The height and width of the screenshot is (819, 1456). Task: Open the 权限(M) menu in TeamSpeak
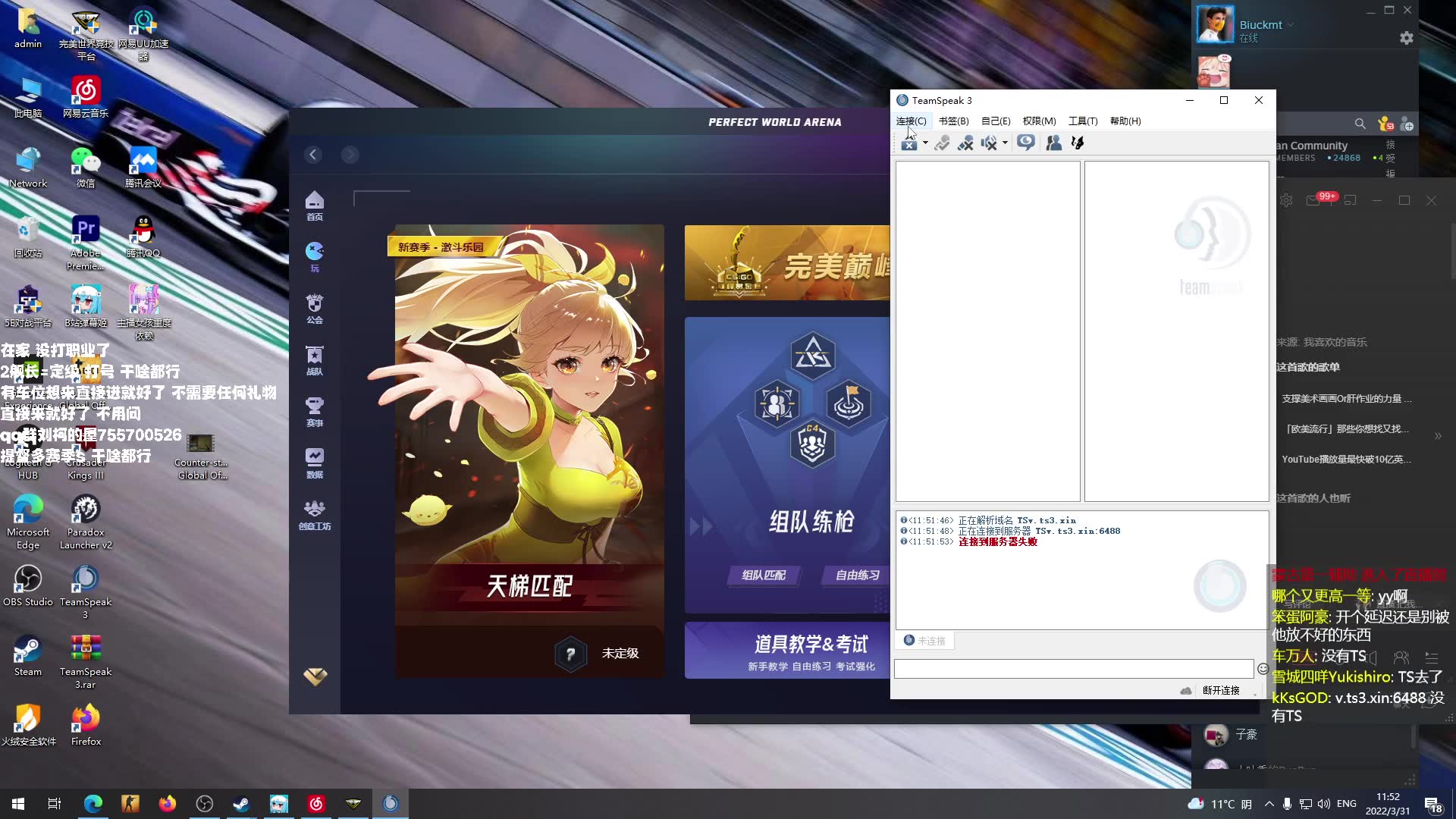pyautogui.click(x=1039, y=121)
